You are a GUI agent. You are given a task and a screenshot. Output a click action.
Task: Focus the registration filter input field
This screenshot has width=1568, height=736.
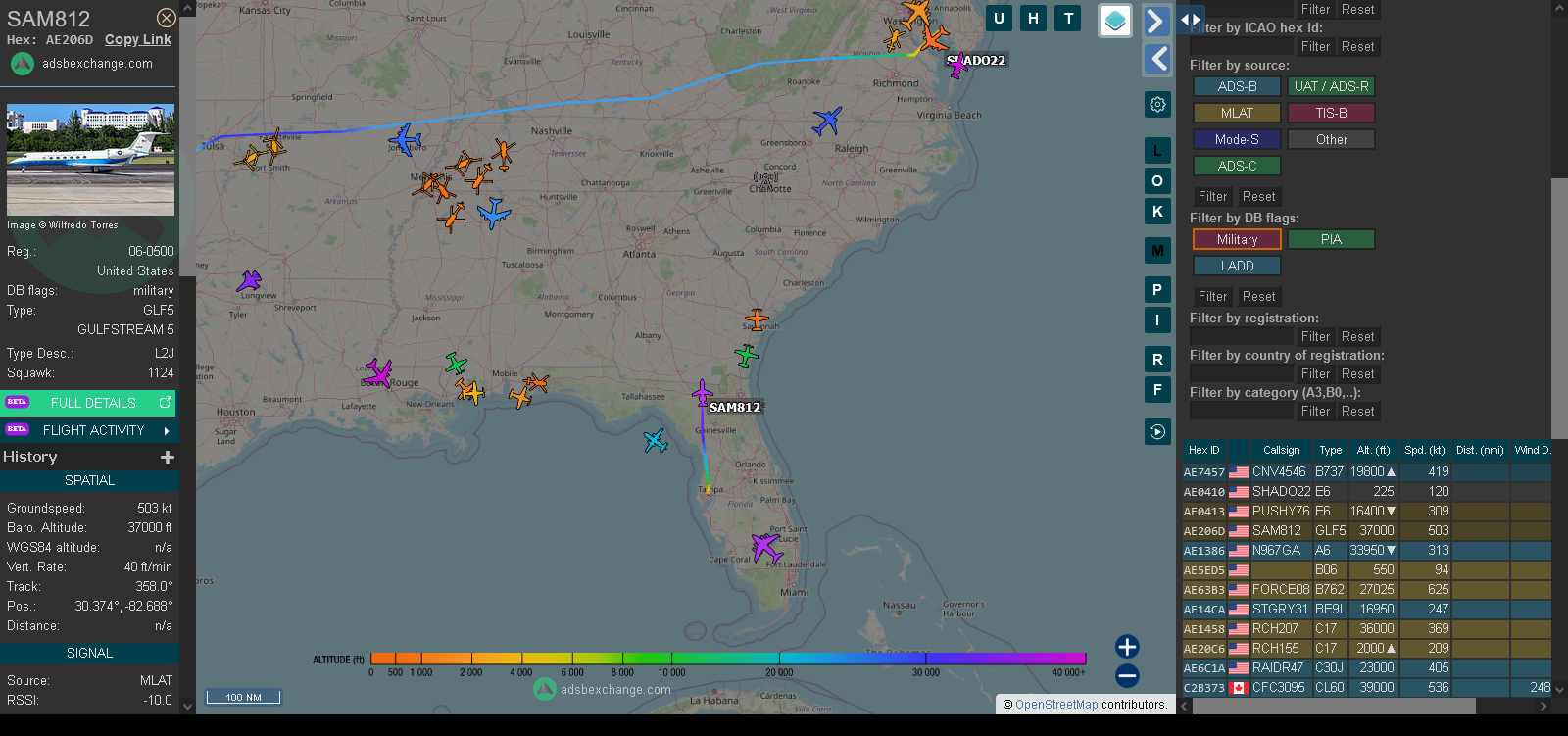point(1242,336)
